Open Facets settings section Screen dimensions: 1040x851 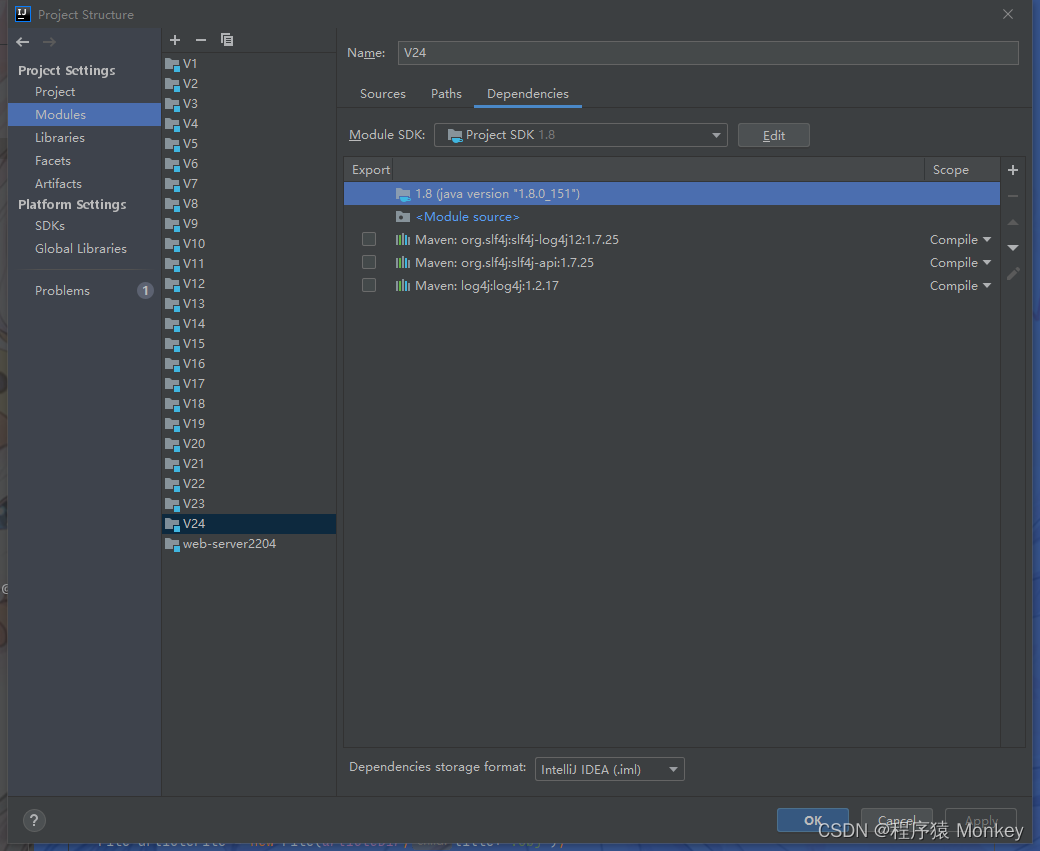pos(52,161)
